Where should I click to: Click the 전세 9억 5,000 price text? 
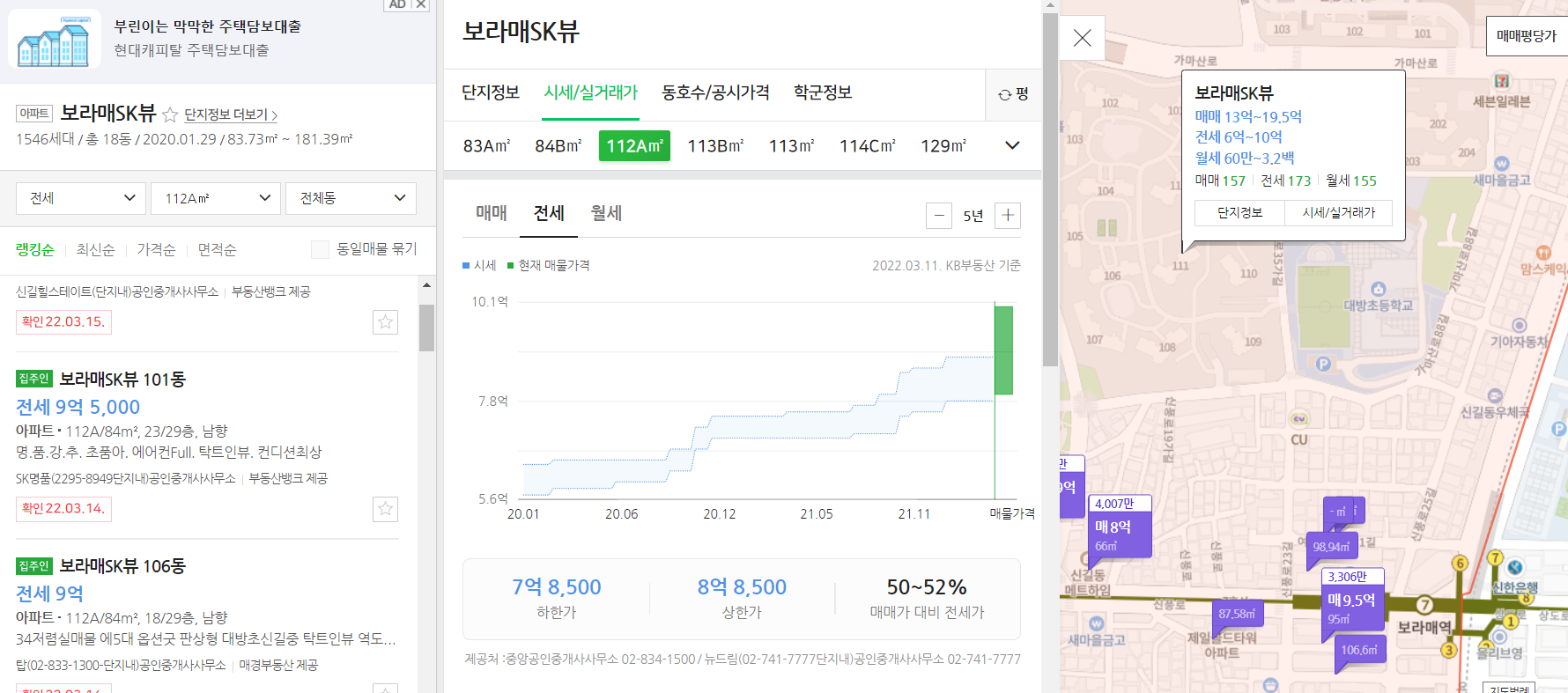coord(78,408)
